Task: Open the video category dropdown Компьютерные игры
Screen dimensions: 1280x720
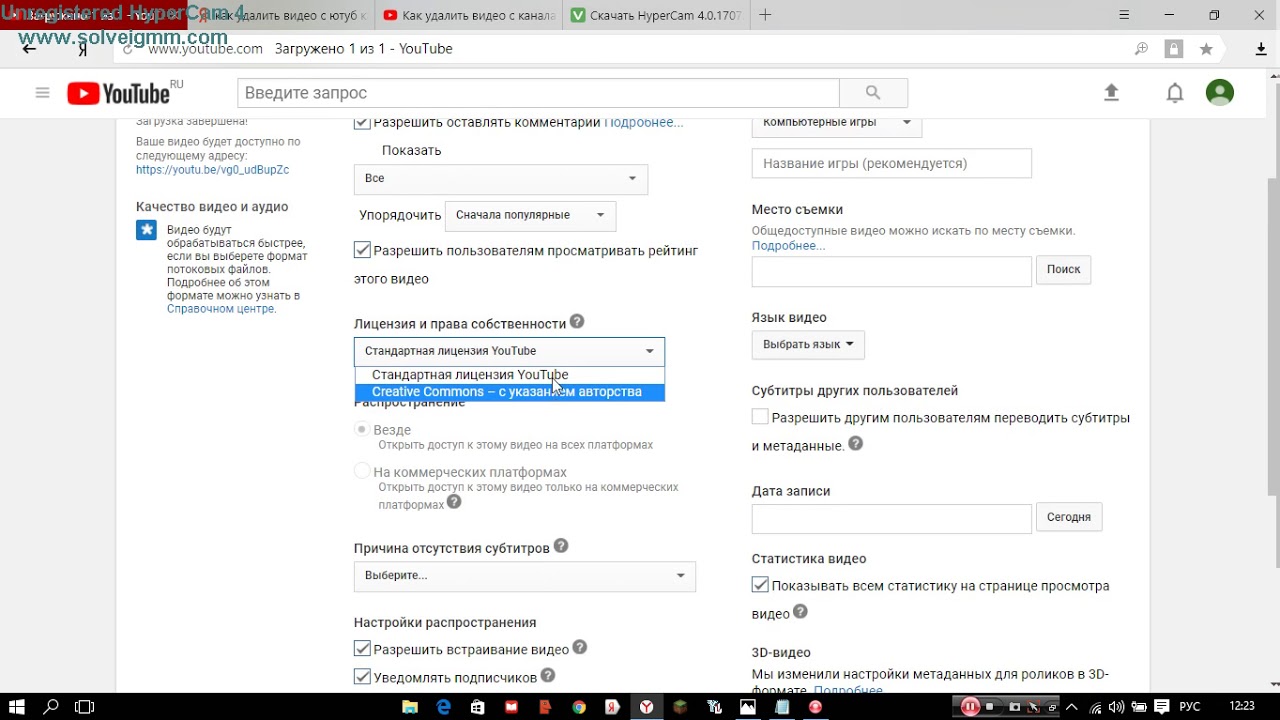Action: 837,124
